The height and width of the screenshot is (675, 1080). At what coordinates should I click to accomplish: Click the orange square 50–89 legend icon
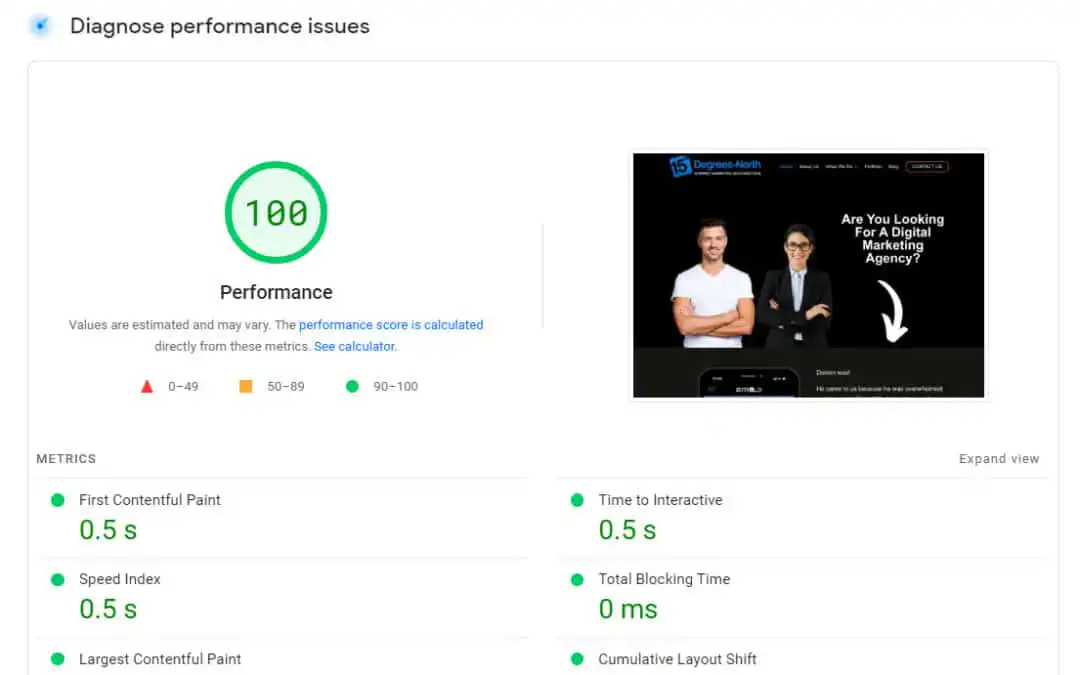245,386
